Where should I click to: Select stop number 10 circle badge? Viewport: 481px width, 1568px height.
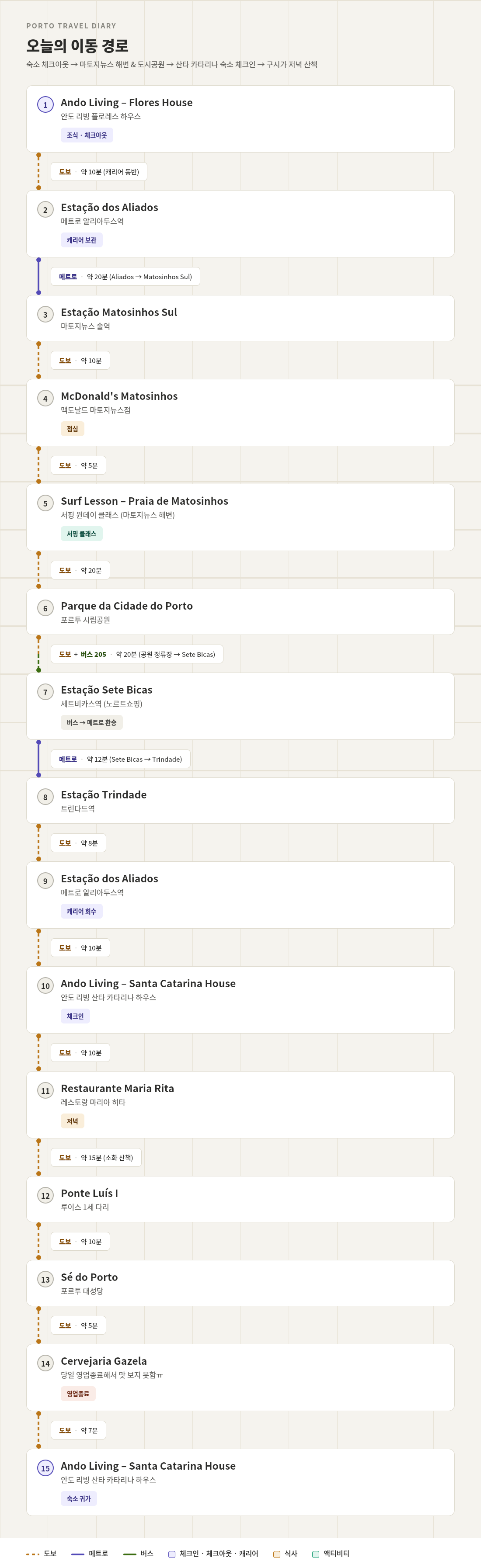pos(45,985)
